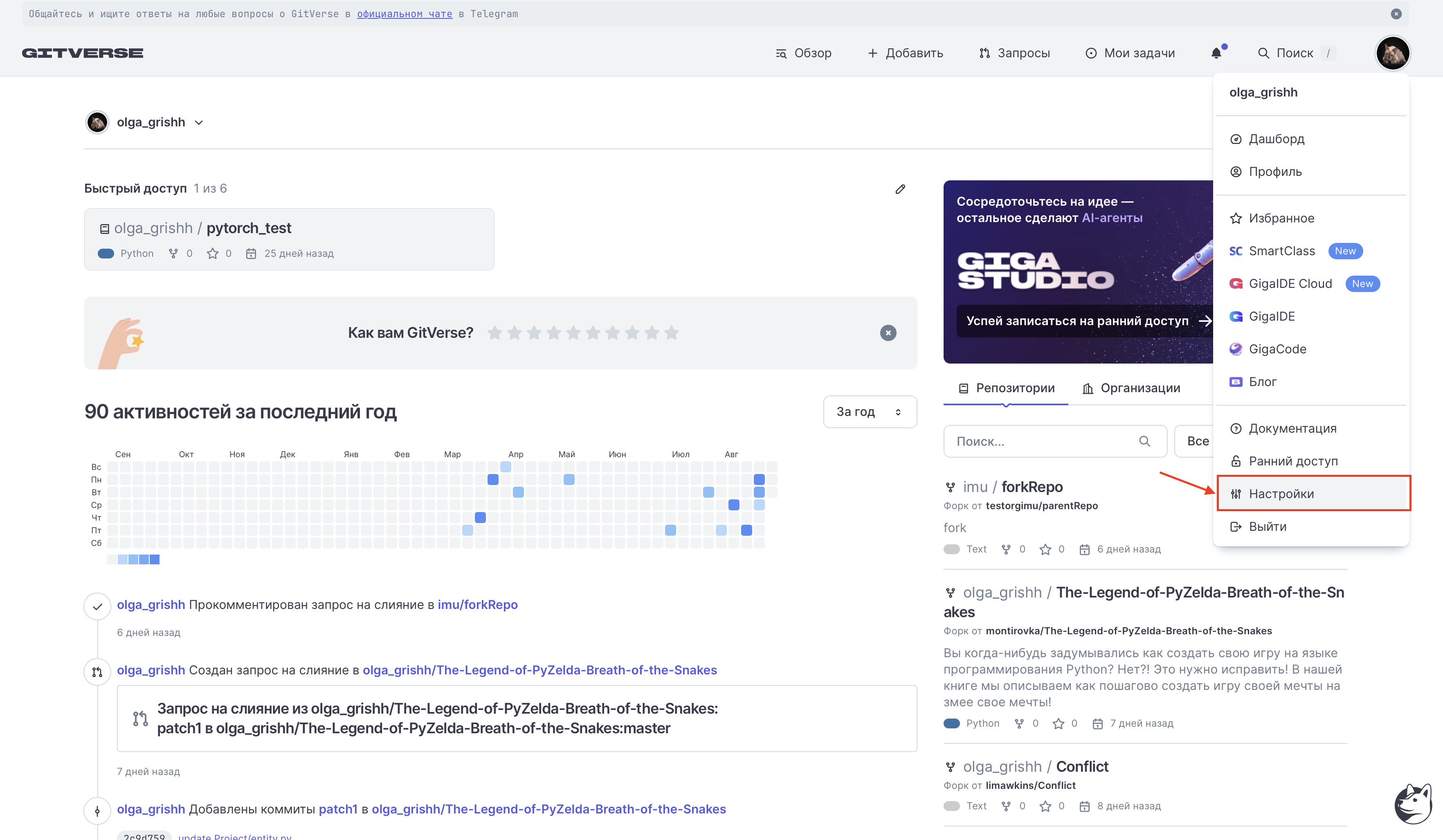Open the Все repository filter dropdown
Viewport: 1443px width, 840px height.
(x=1194, y=441)
